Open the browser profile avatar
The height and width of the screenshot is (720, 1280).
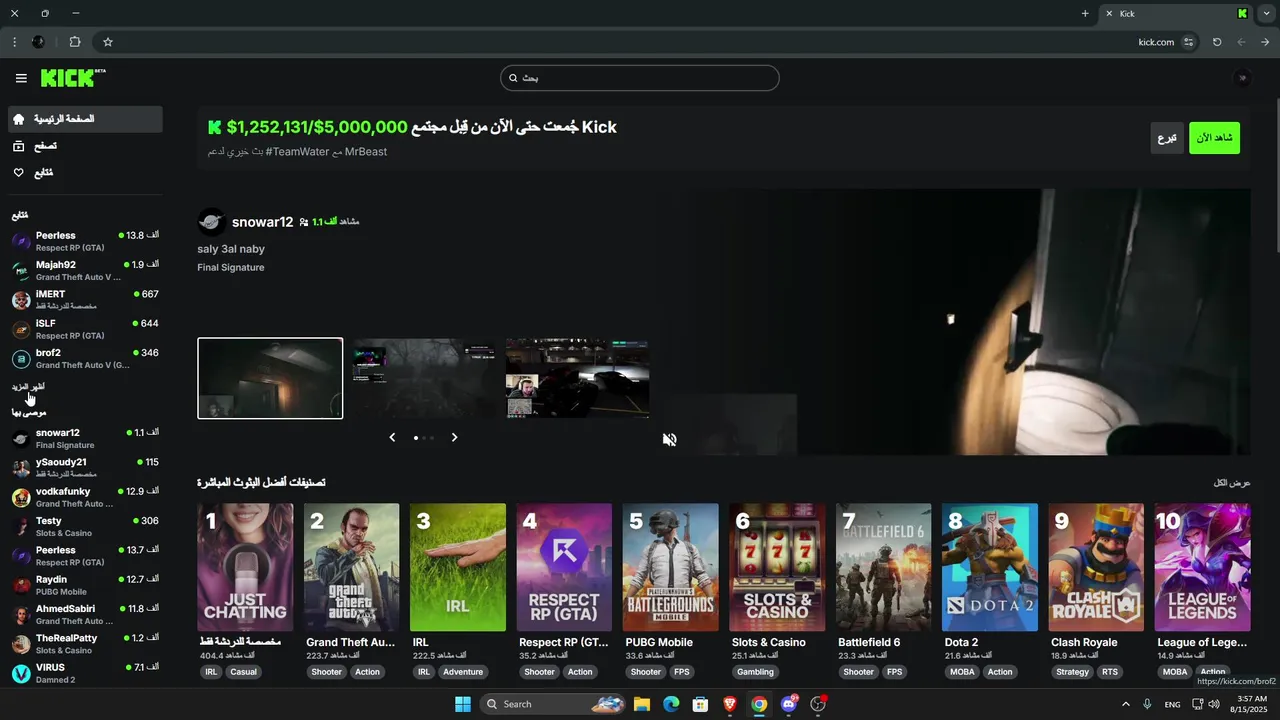click(x=38, y=42)
